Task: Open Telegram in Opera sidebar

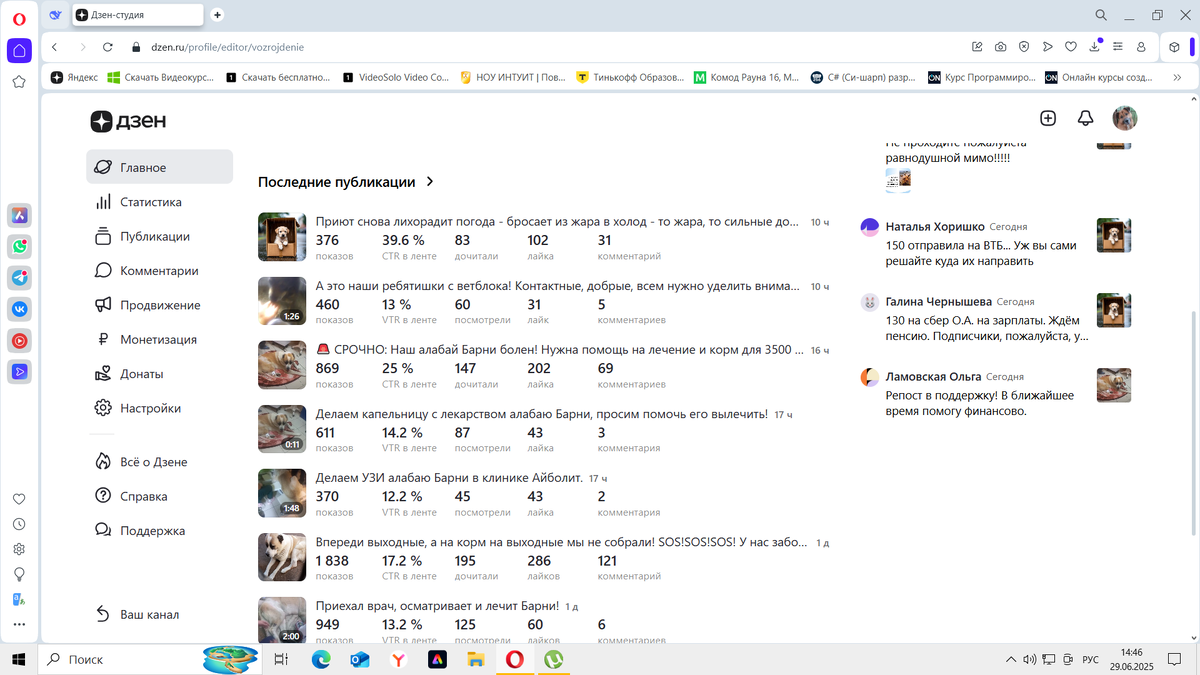Action: pyautogui.click(x=19, y=277)
